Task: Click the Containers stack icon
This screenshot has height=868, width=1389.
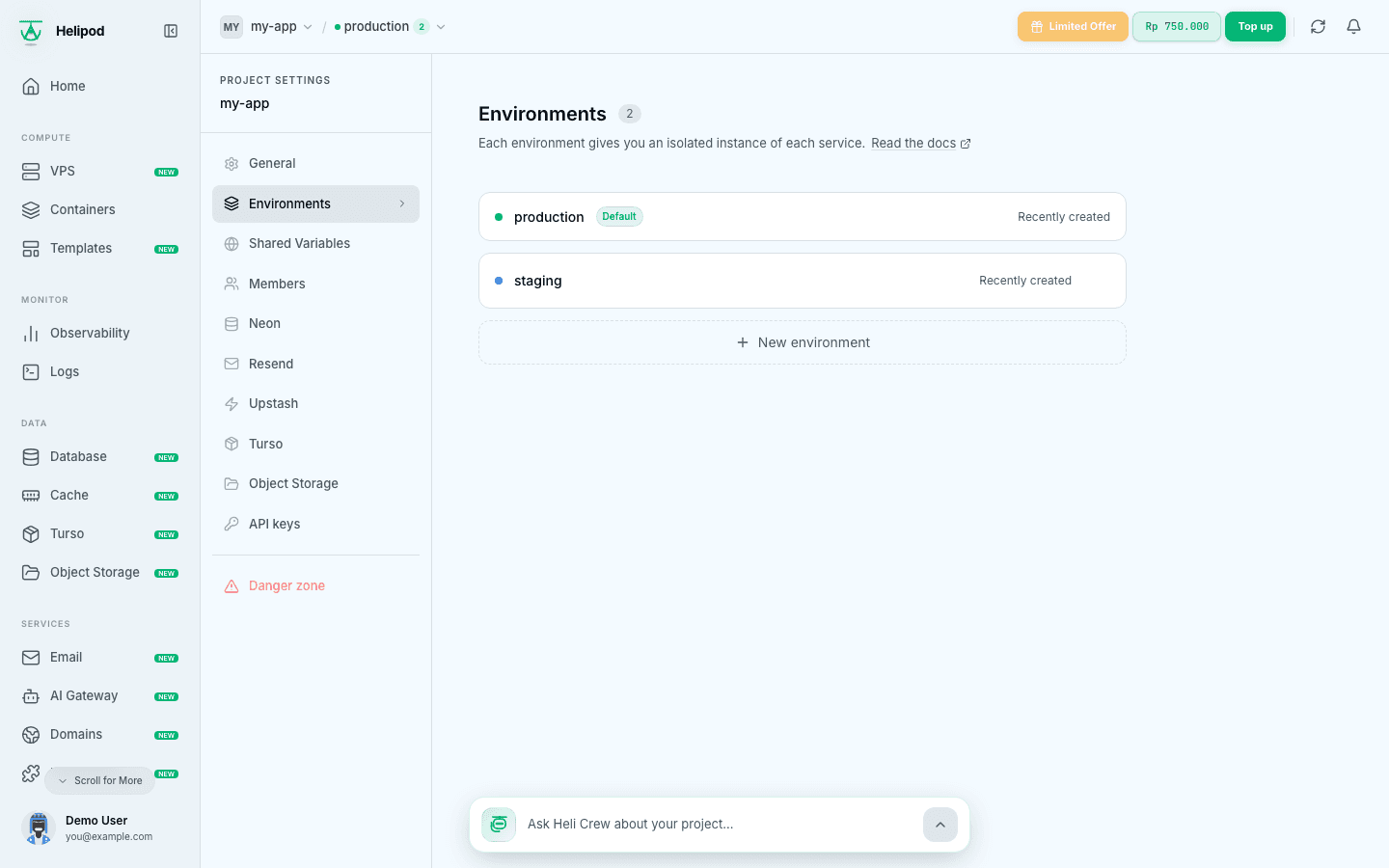Action: point(31,209)
